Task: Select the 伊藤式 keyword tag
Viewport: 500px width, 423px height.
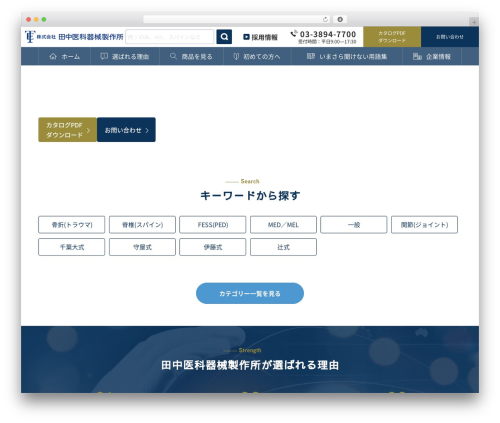Action: pos(213,247)
